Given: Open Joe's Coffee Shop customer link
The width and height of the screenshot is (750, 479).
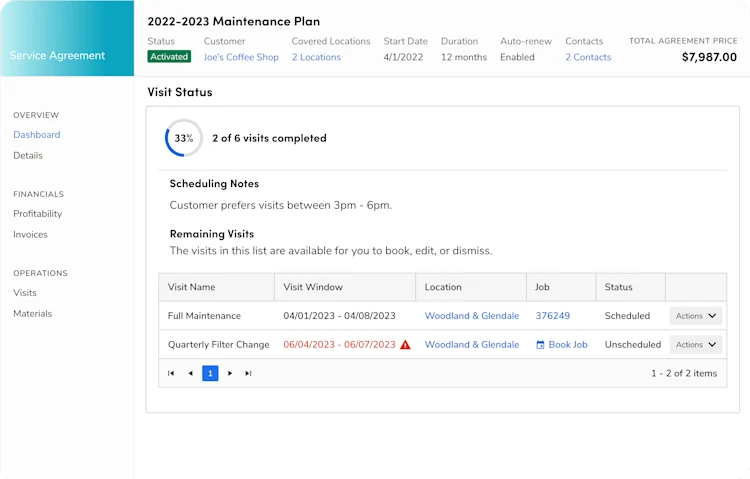Looking at the screenshot, I should (x=241, y=57).
